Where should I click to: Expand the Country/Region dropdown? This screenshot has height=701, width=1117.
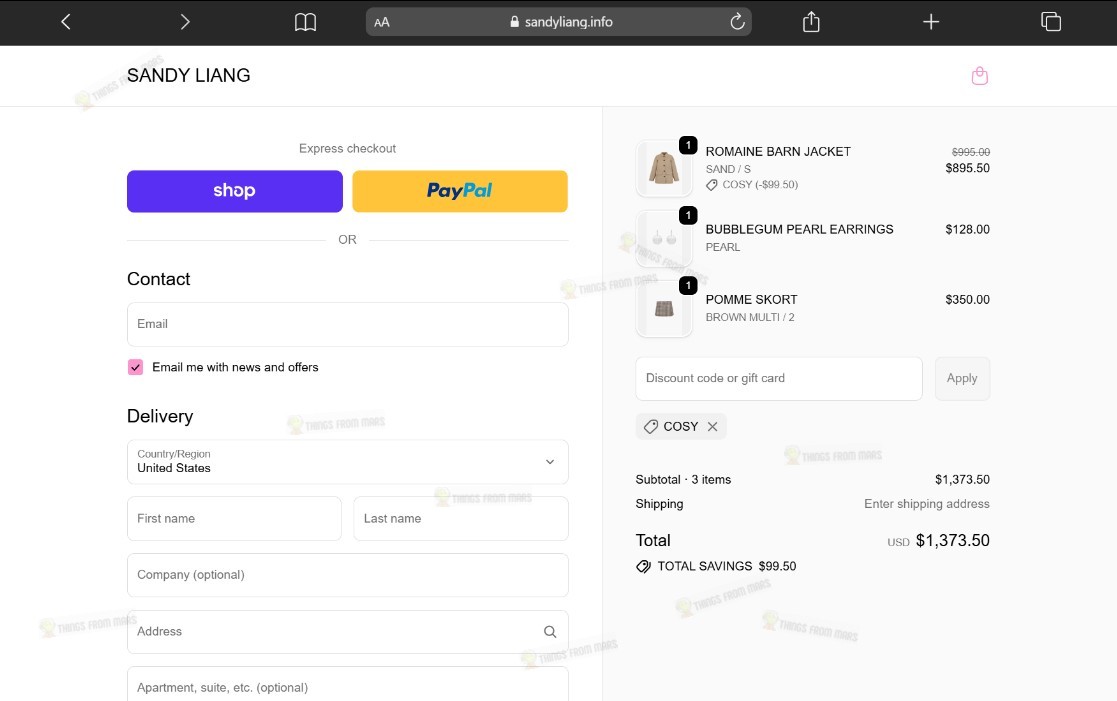pos(348,462)
